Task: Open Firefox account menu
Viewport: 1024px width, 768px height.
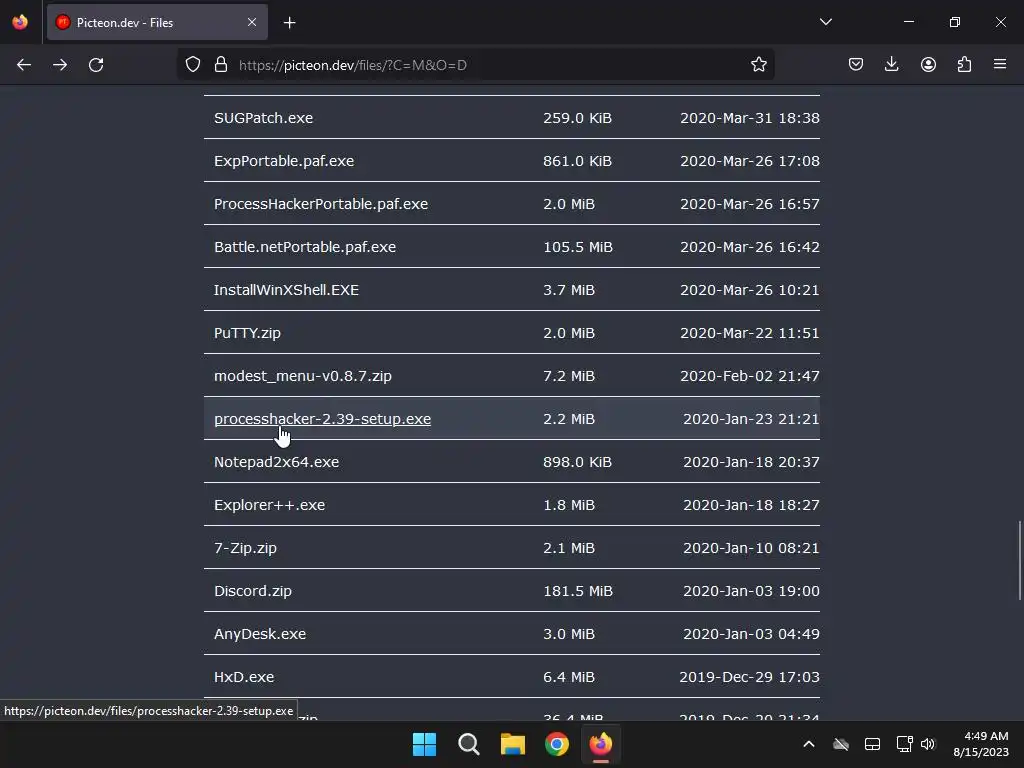Action: pos(928,65)
